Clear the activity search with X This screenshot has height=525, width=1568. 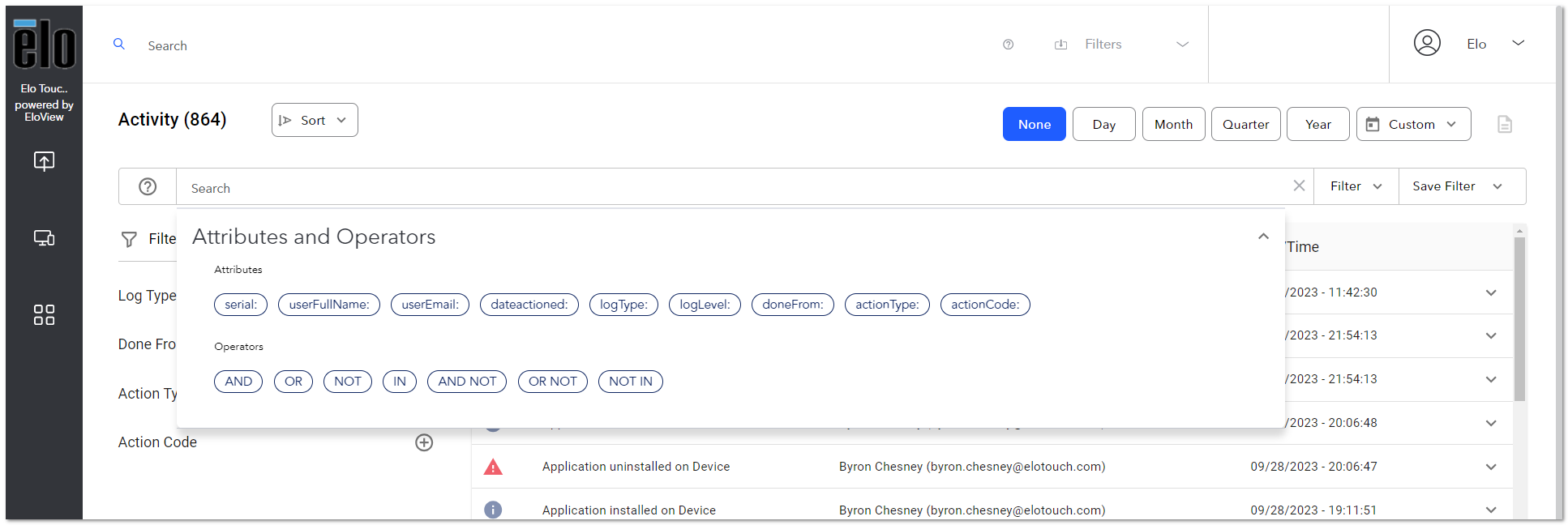click(x=1299, y=186)
